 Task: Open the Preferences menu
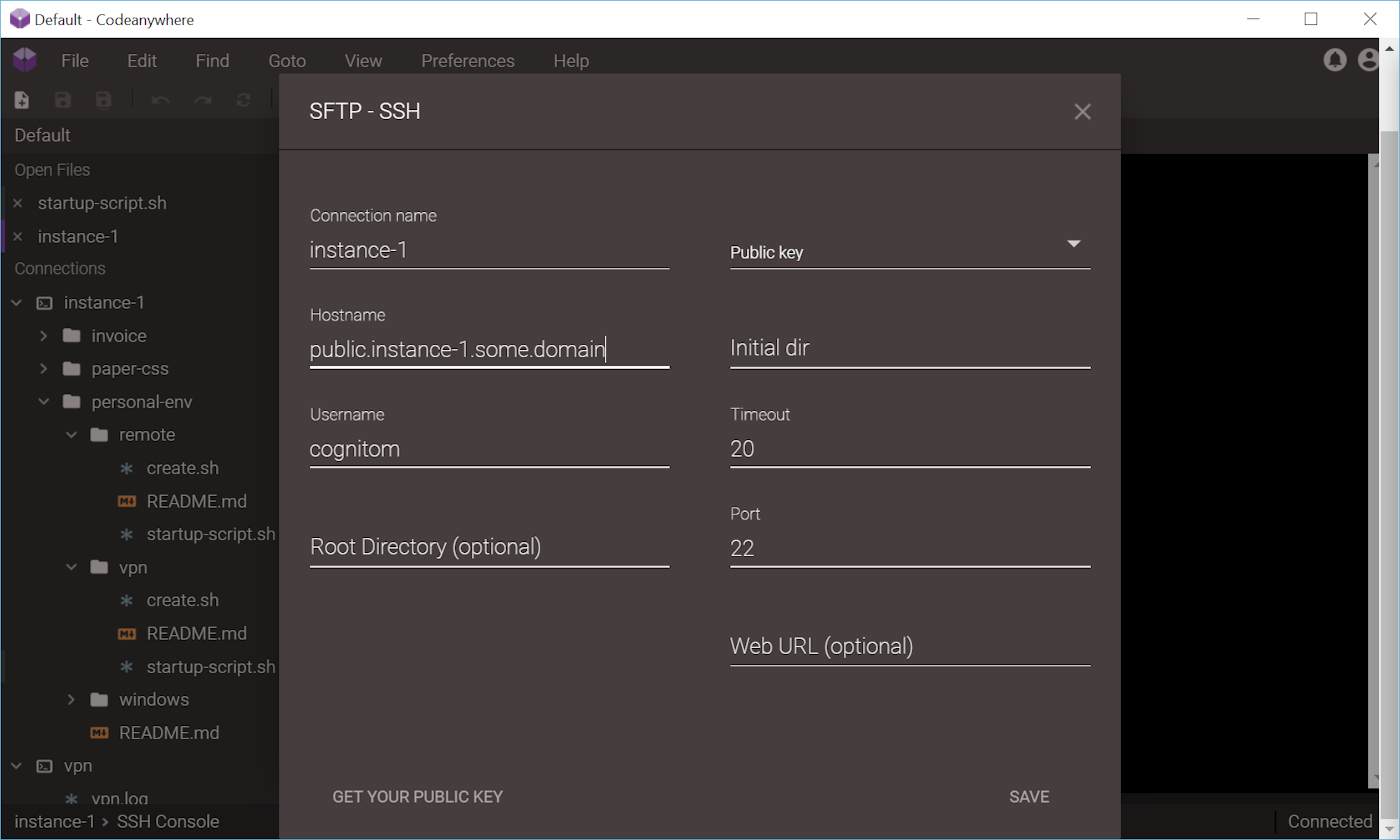coord(468,61)
